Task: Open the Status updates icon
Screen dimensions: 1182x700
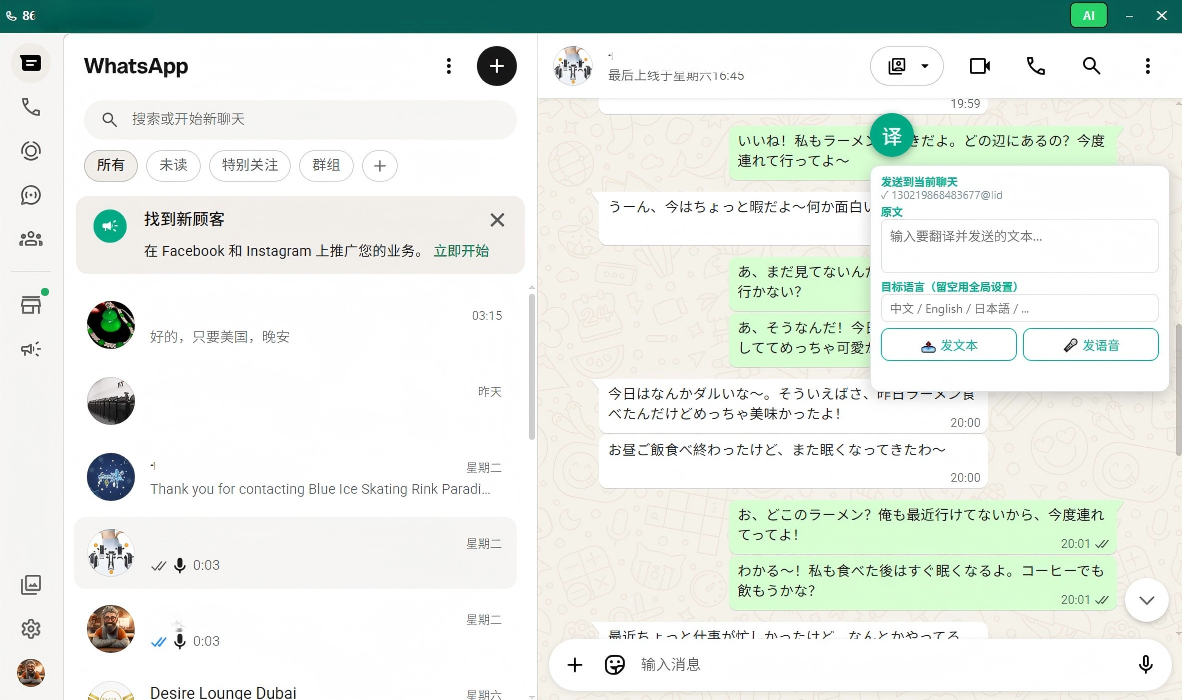Action: point(31,151)
